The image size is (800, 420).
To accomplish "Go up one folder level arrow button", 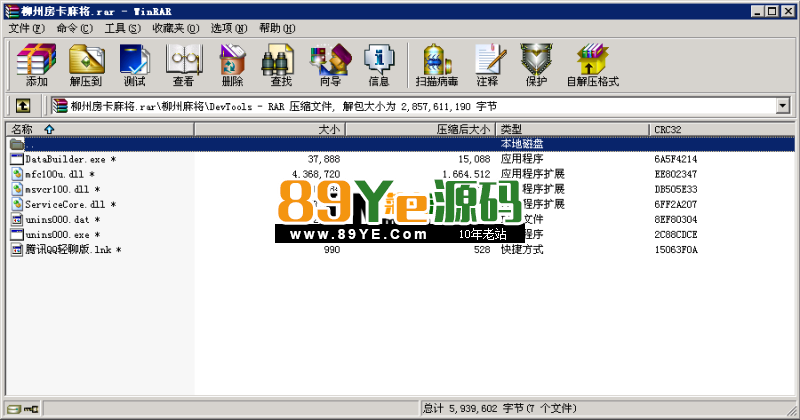I will [22, 106].
